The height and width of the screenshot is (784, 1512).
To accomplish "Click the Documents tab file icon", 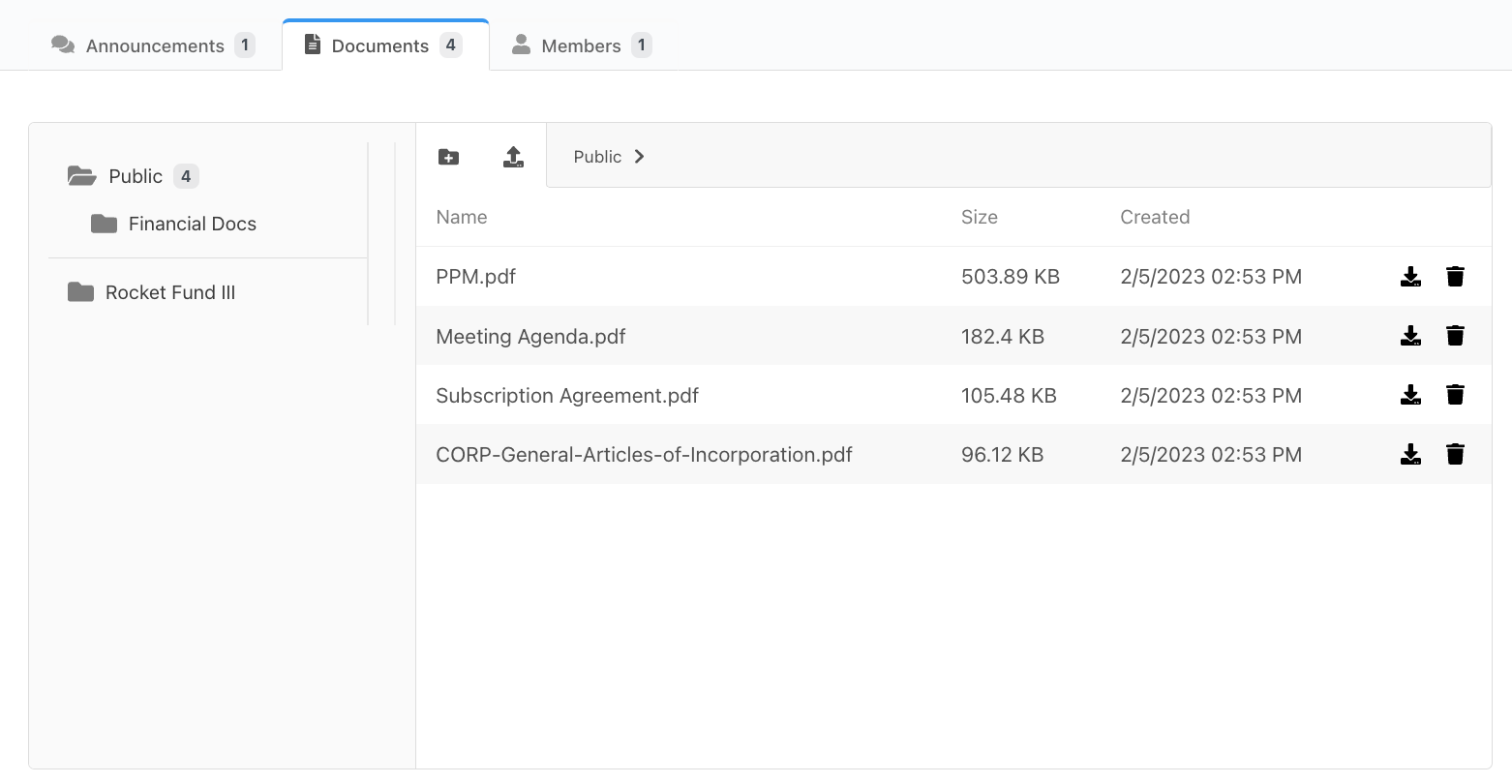I will (x=312, y=45).
